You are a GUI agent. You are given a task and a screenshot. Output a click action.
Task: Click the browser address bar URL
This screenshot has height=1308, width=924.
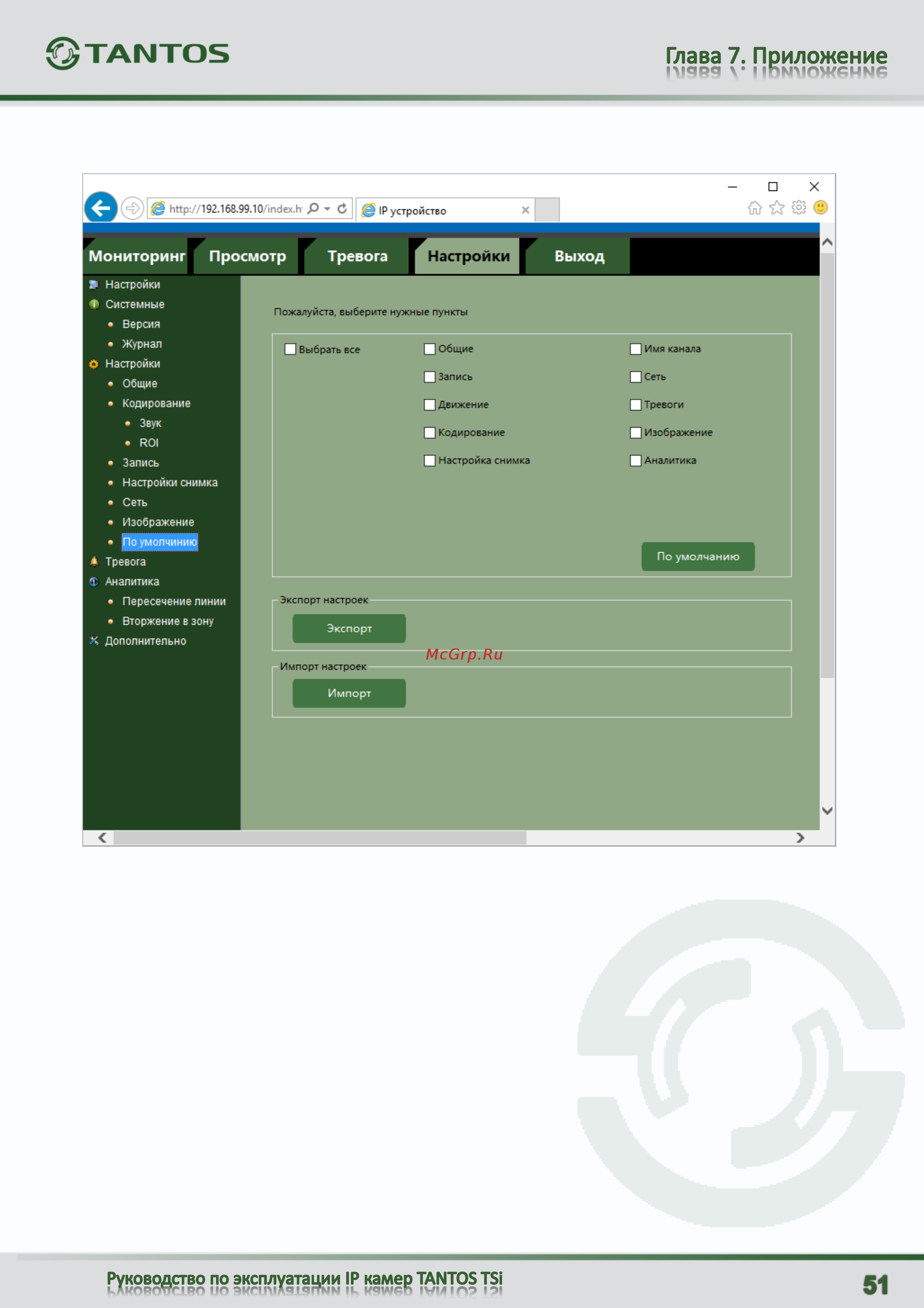pyautogui.click(x=235, y=209)
